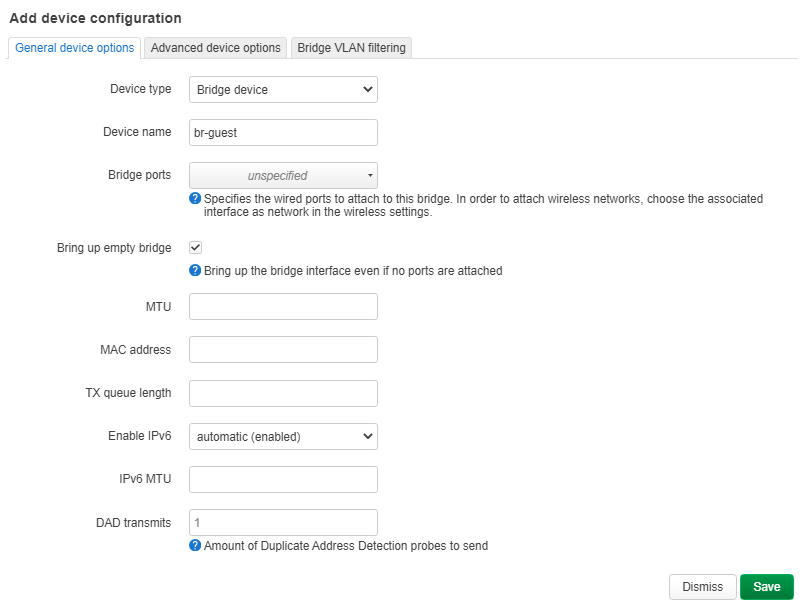Click into the MAC address field
Viewport: 804px width, 607px height.
click(x=283, y=349)
